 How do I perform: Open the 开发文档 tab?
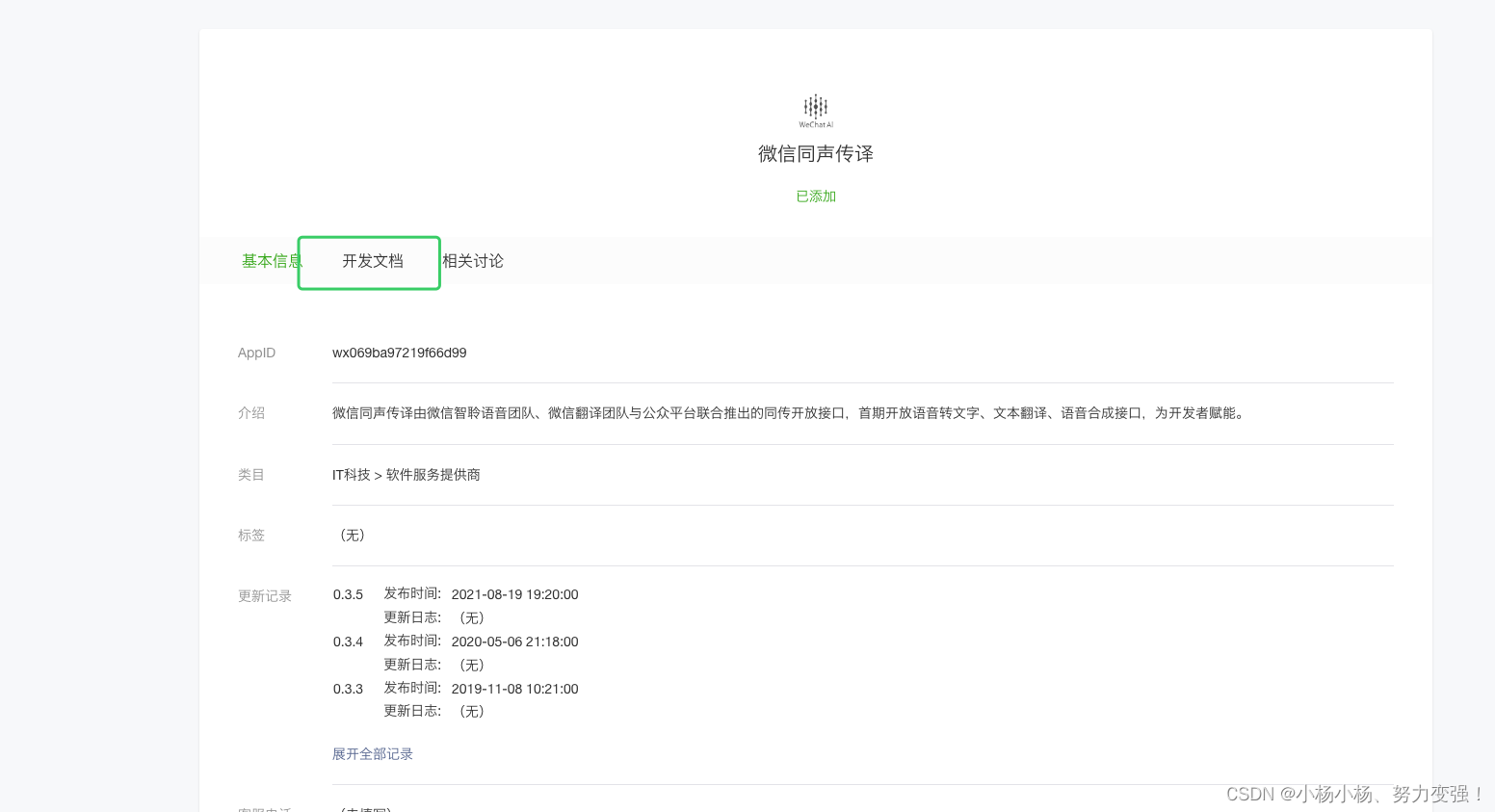click(373, 261)
